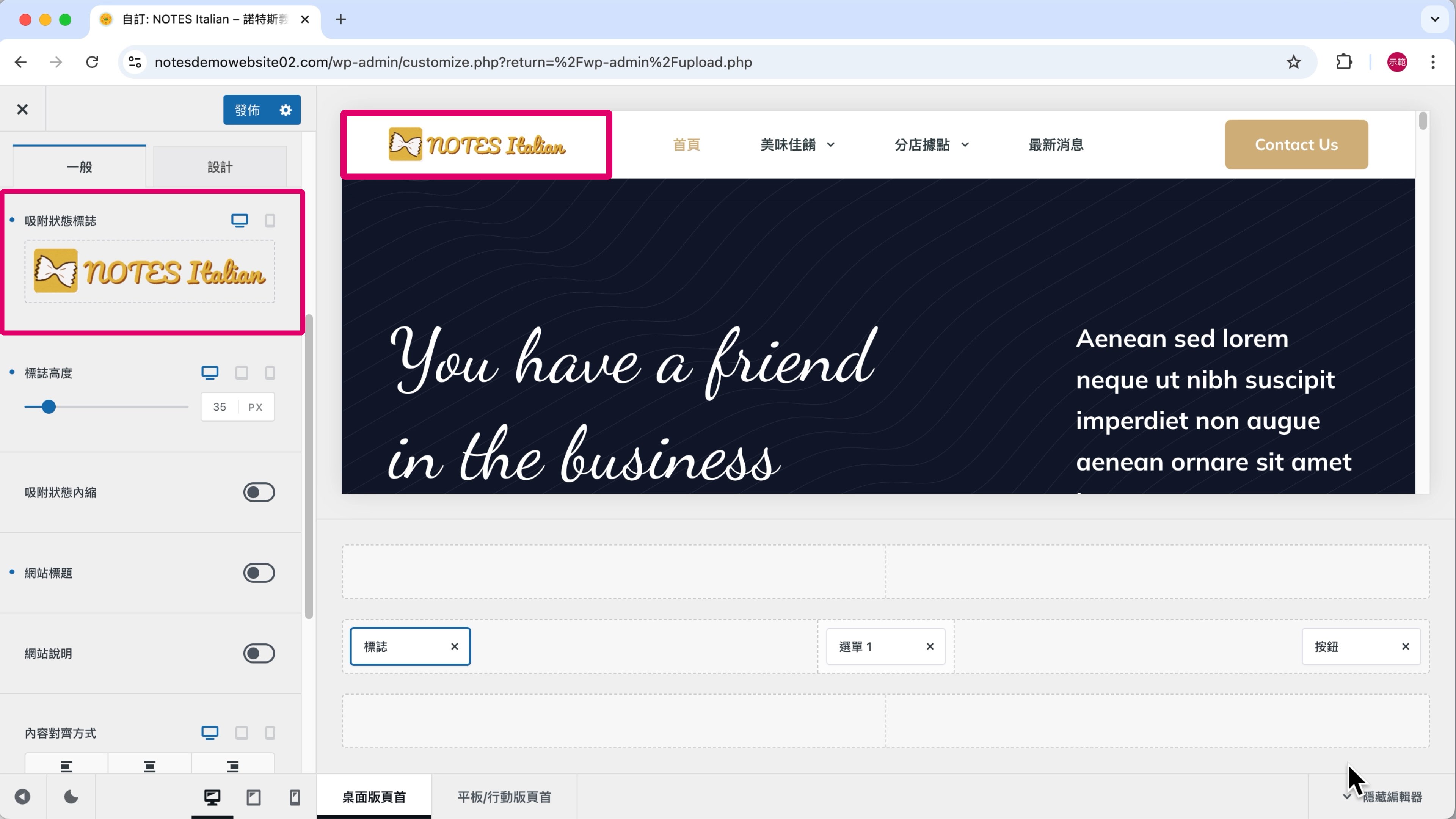Turn on 網站說明 switch

(259, 653)
